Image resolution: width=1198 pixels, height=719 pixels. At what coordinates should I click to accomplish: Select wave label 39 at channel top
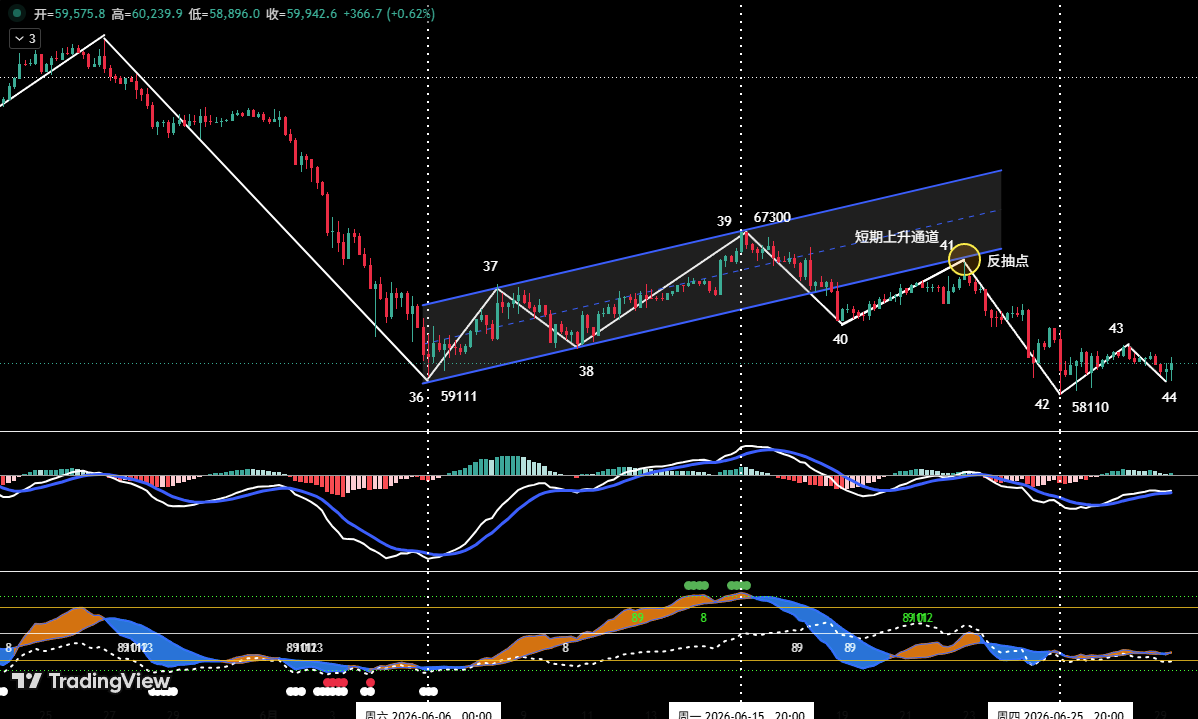724,222
